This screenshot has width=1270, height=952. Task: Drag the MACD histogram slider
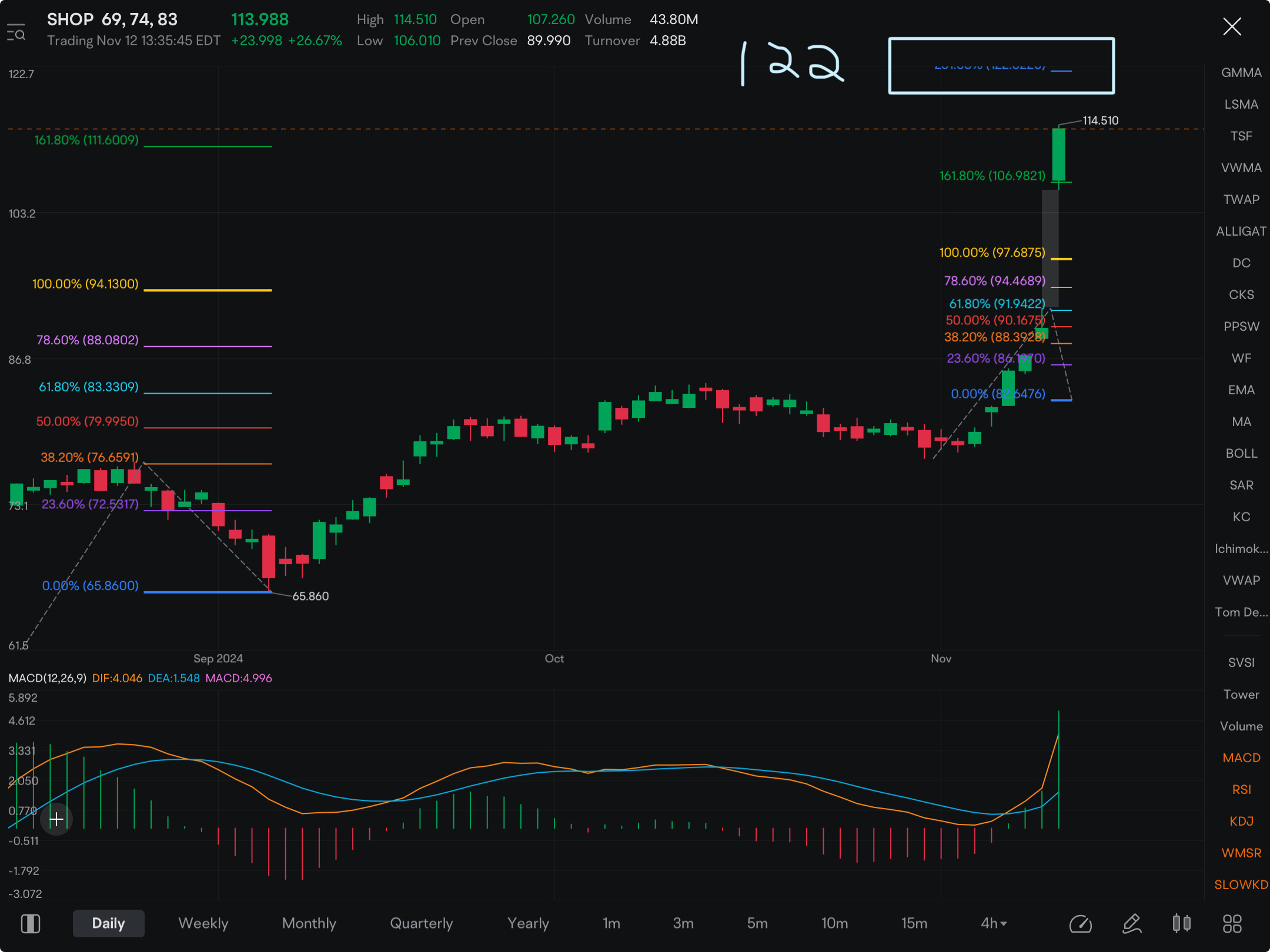[57, 818]
